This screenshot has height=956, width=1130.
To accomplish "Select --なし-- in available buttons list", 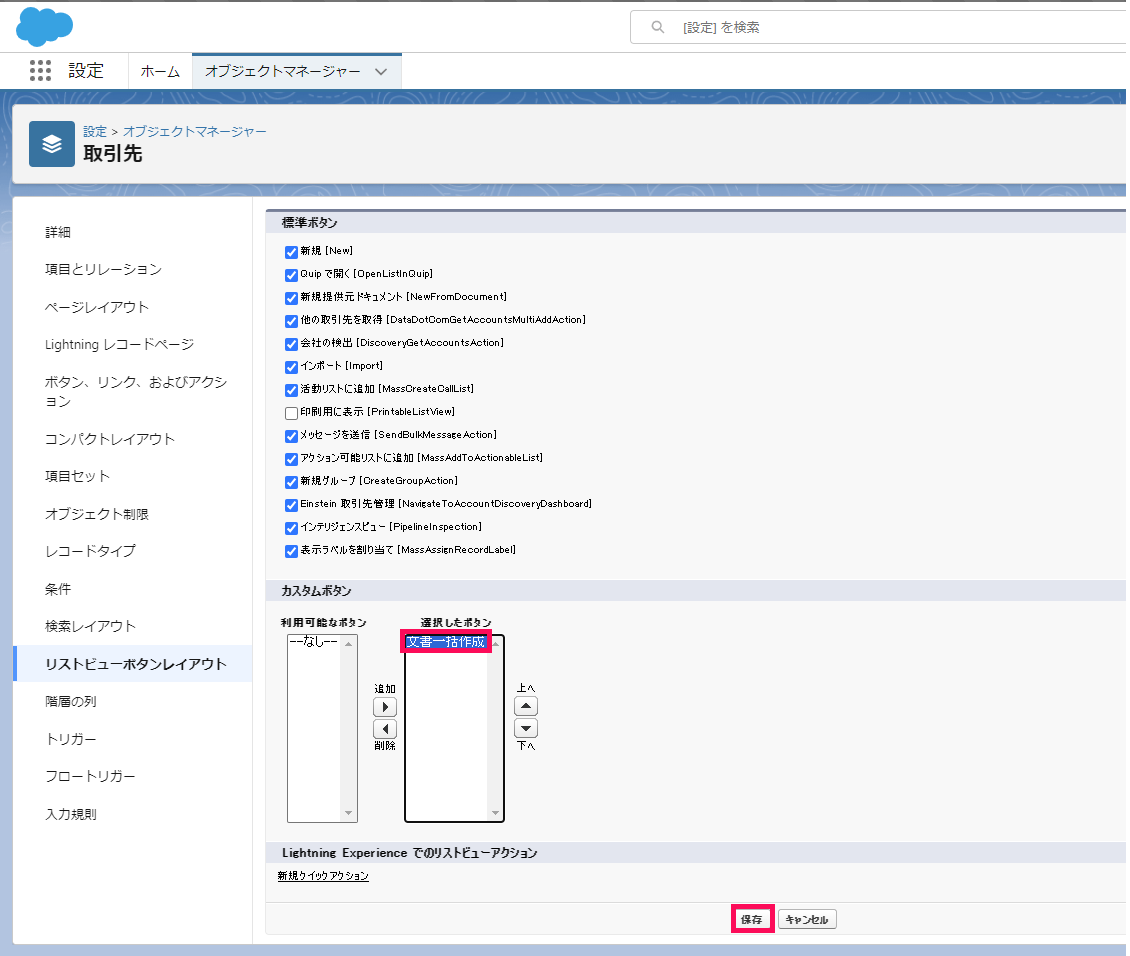I will [x=313, y=642].
